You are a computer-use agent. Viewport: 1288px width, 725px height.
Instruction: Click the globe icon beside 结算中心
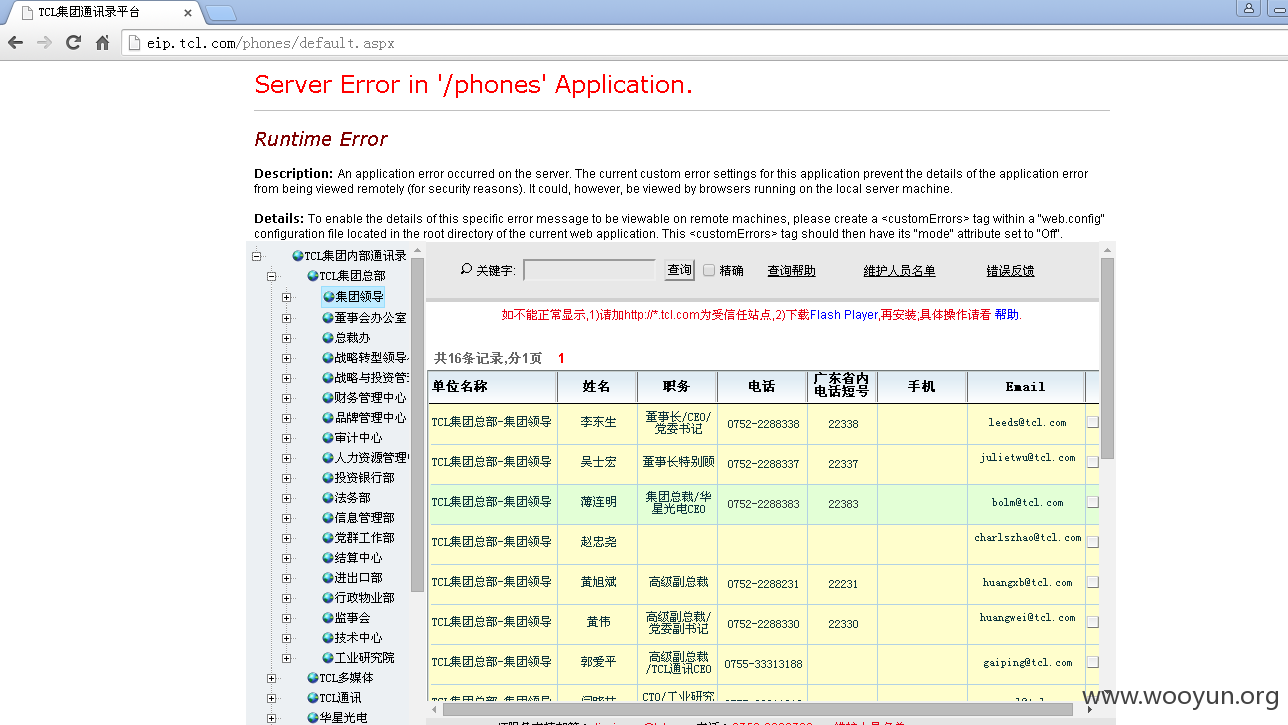tap(328, 557)
